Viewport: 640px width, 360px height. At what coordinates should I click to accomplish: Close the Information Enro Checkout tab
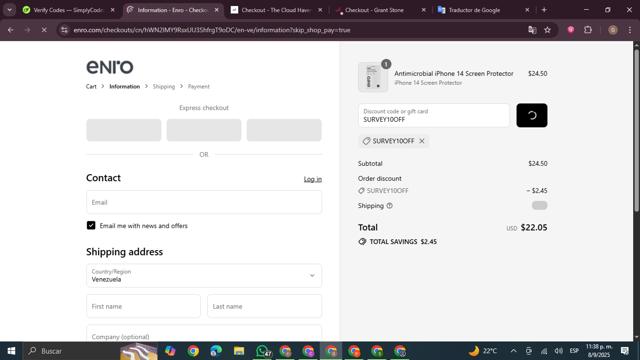[x=216, y=10]
